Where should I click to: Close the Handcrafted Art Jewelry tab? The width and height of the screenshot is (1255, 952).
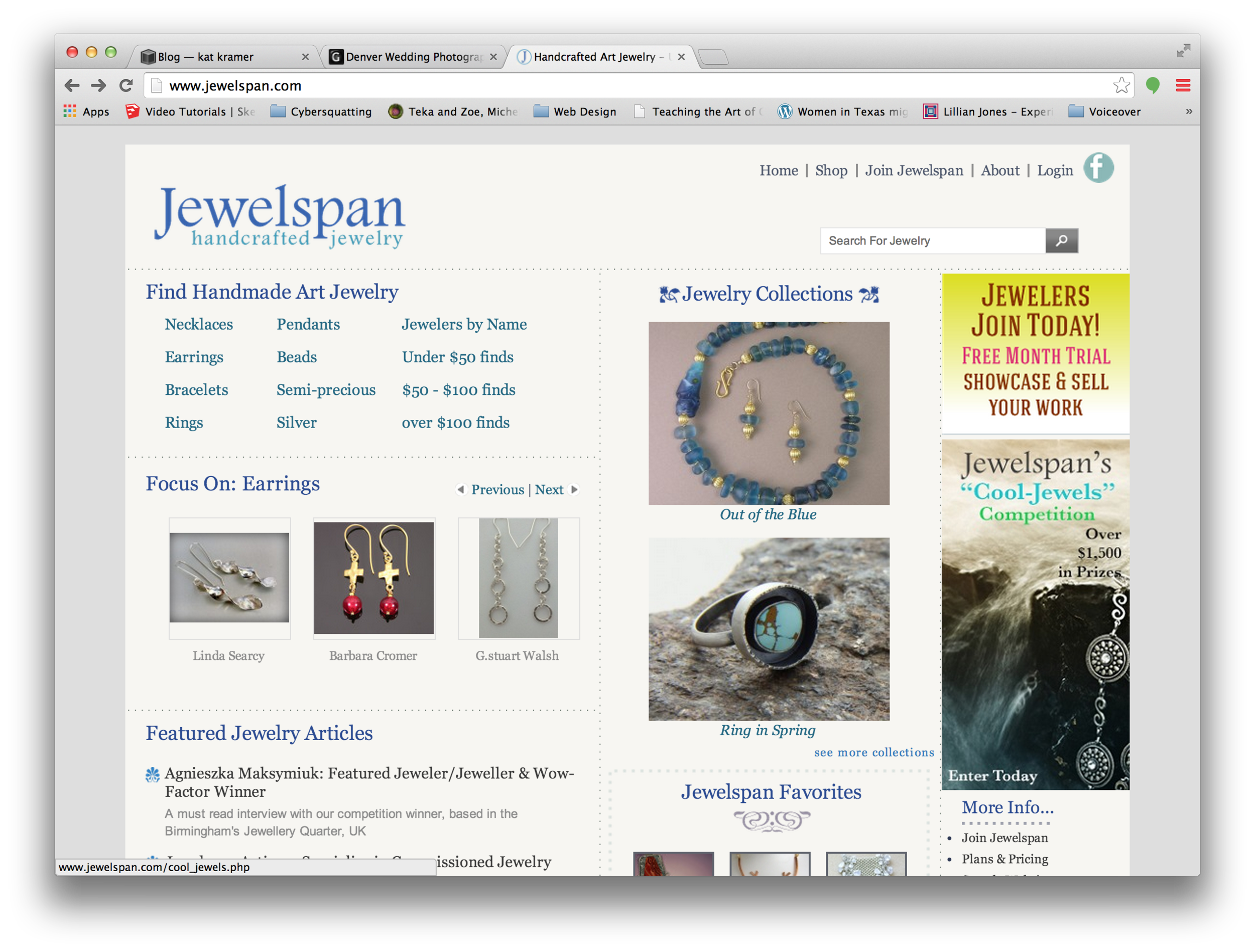(x=681, y=57)
